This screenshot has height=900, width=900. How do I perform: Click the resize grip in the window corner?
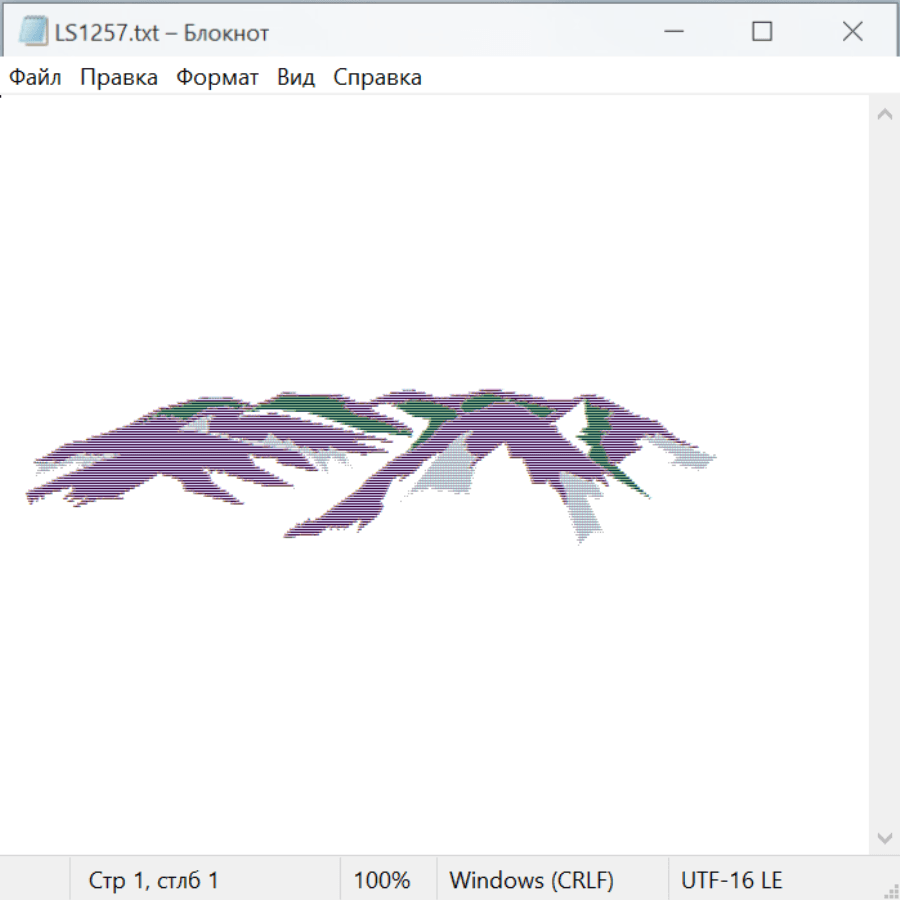tap(891, 891)
